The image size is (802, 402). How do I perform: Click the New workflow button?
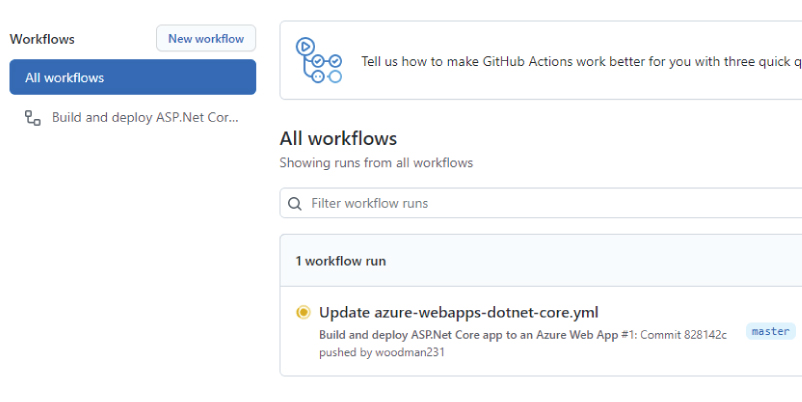(206, 38)
